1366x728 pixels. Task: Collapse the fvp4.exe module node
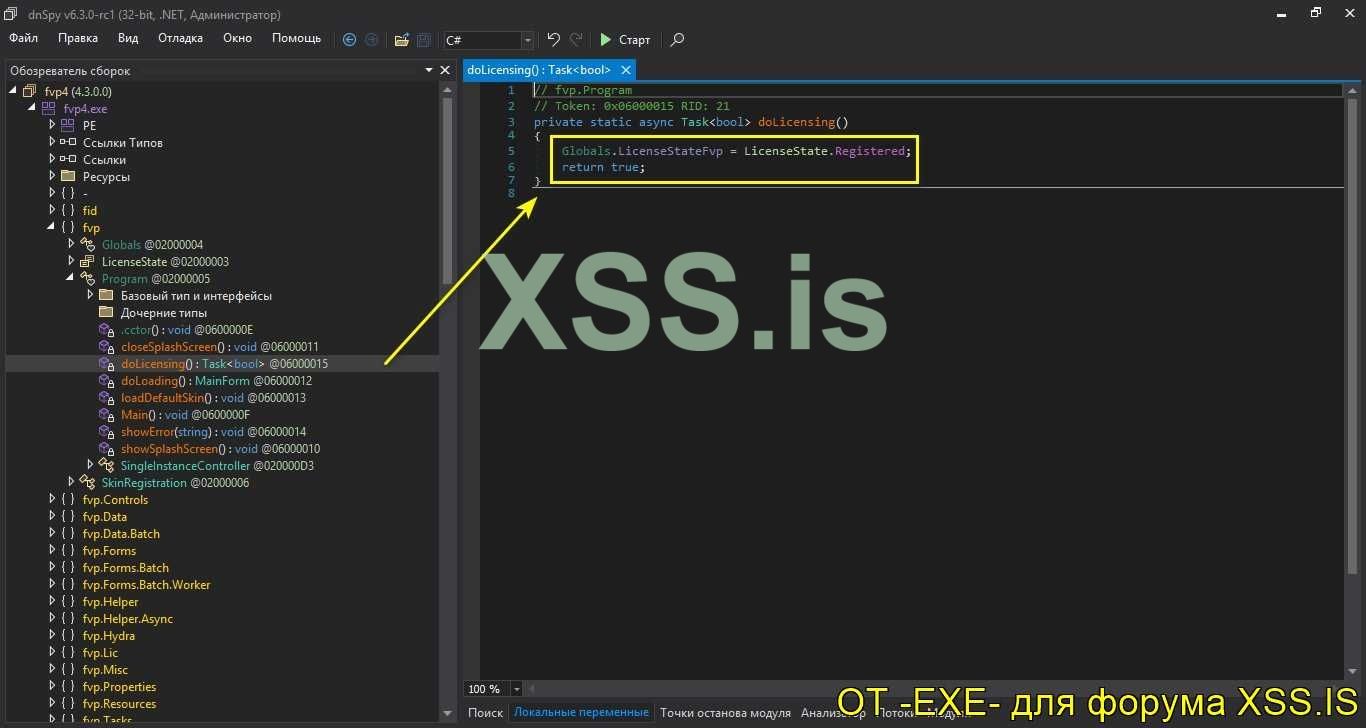click(32, 108)
